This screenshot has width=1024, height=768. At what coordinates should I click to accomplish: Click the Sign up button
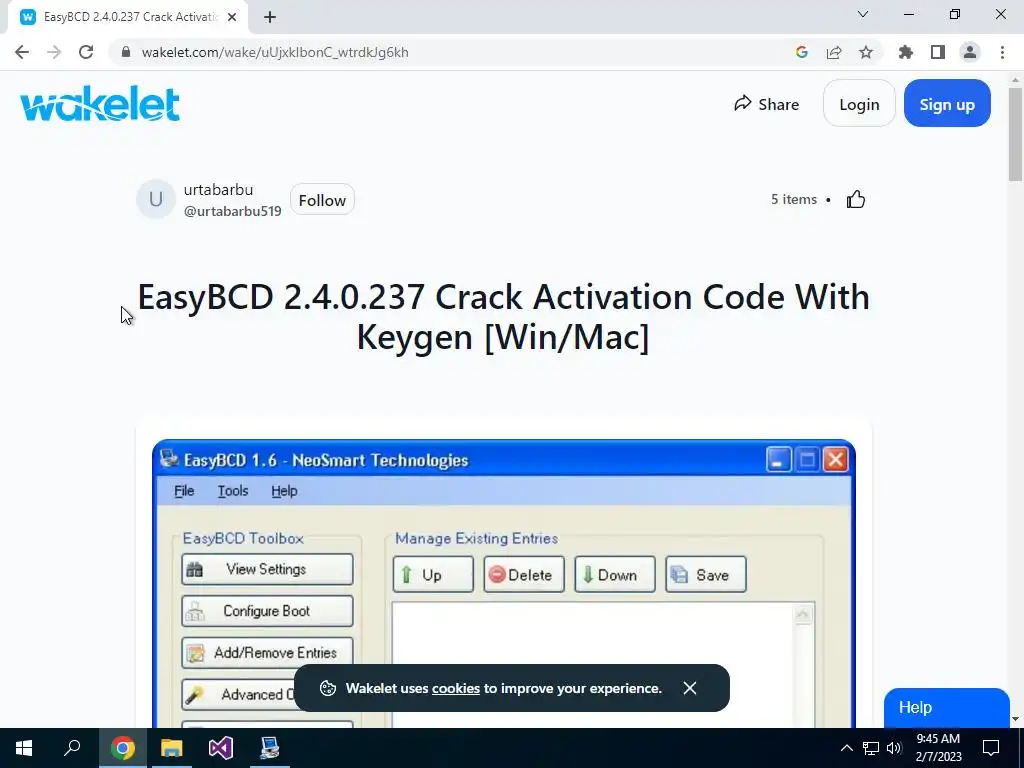pyautogui.click(x=947, y=104)
